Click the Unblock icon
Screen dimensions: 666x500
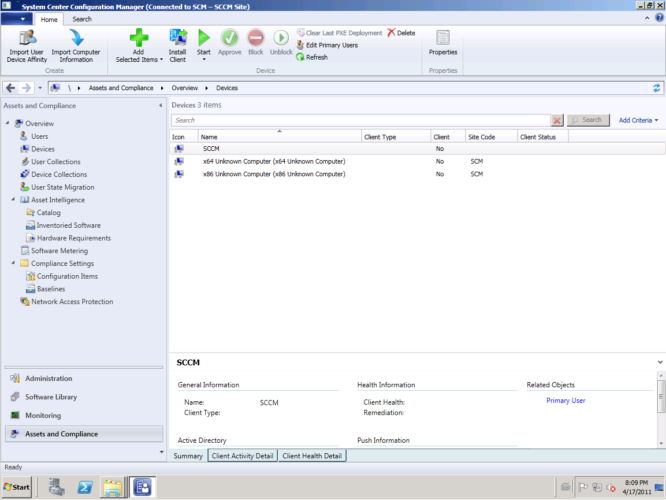(x=281, y=38)
